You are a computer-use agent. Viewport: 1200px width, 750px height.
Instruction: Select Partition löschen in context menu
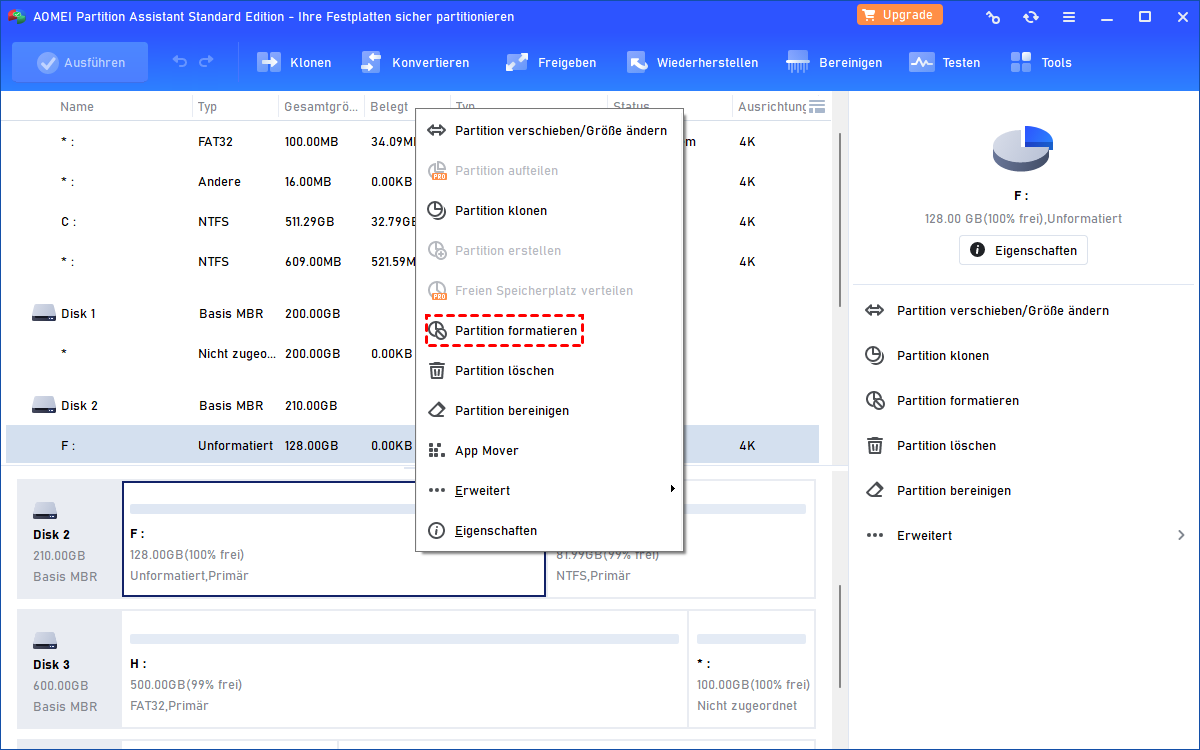click(504, 370)
